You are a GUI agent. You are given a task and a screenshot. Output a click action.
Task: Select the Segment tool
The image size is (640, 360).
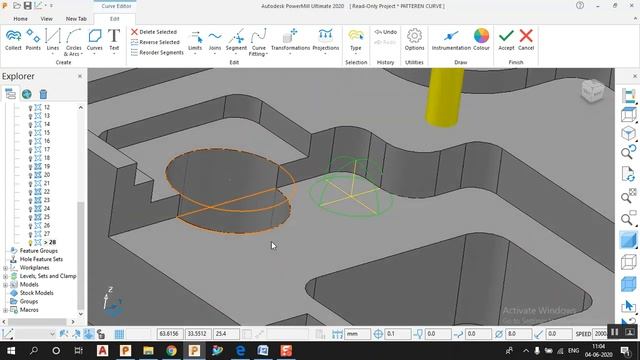coord(236,41)
